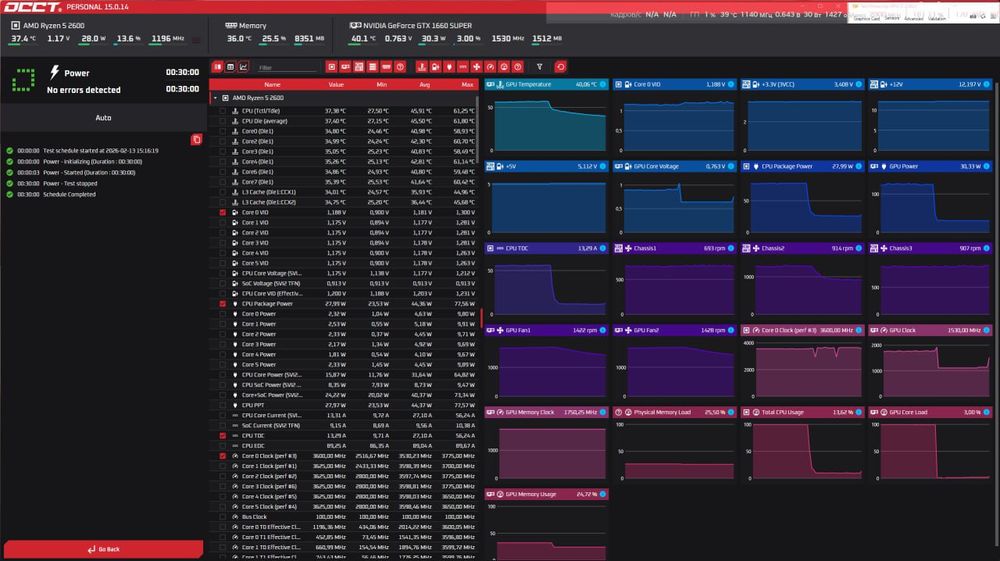Select the L3 Cache (Die1:CCX1) row

344,192
